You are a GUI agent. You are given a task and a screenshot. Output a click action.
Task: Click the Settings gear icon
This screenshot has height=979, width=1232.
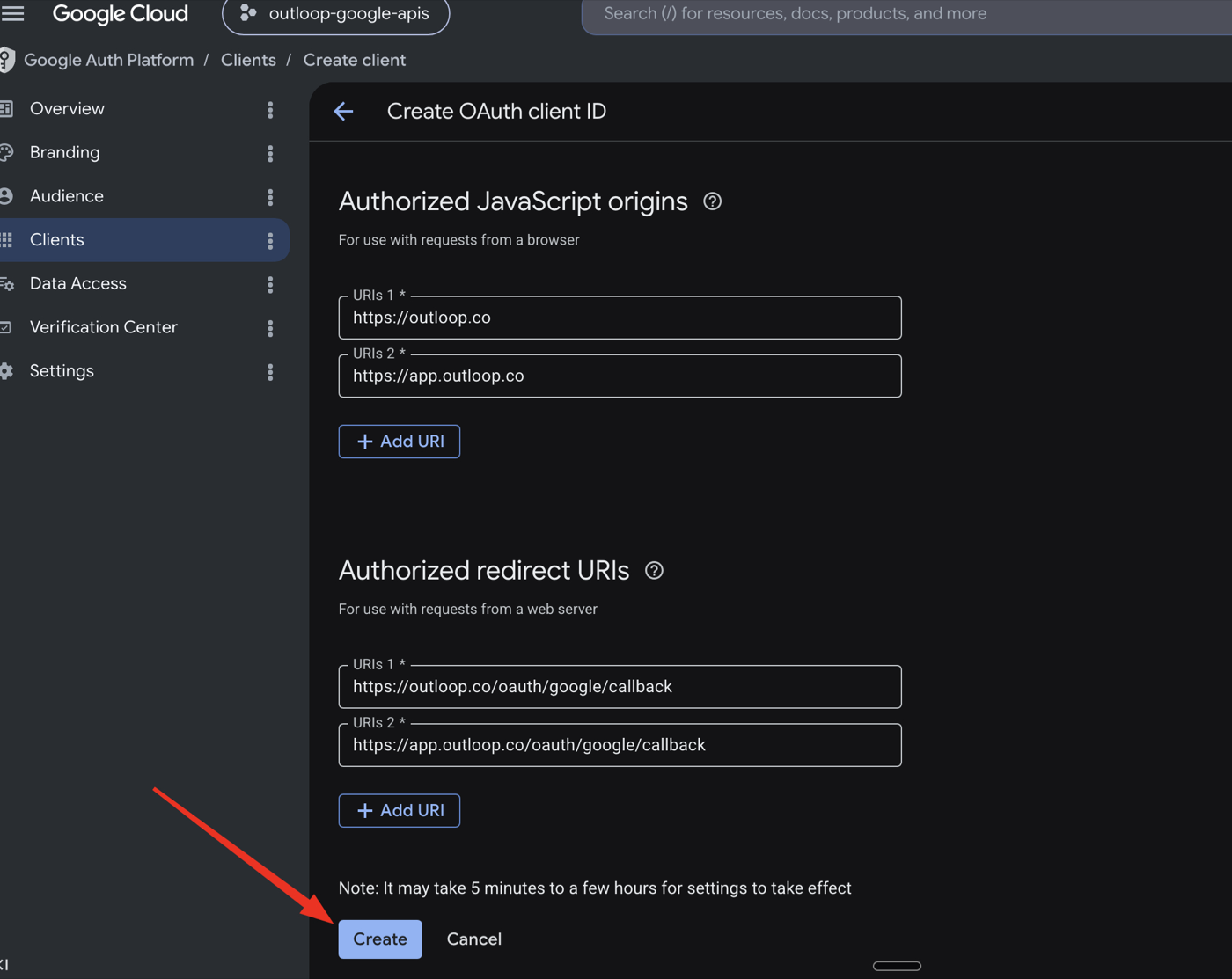(x=6, y=371)
